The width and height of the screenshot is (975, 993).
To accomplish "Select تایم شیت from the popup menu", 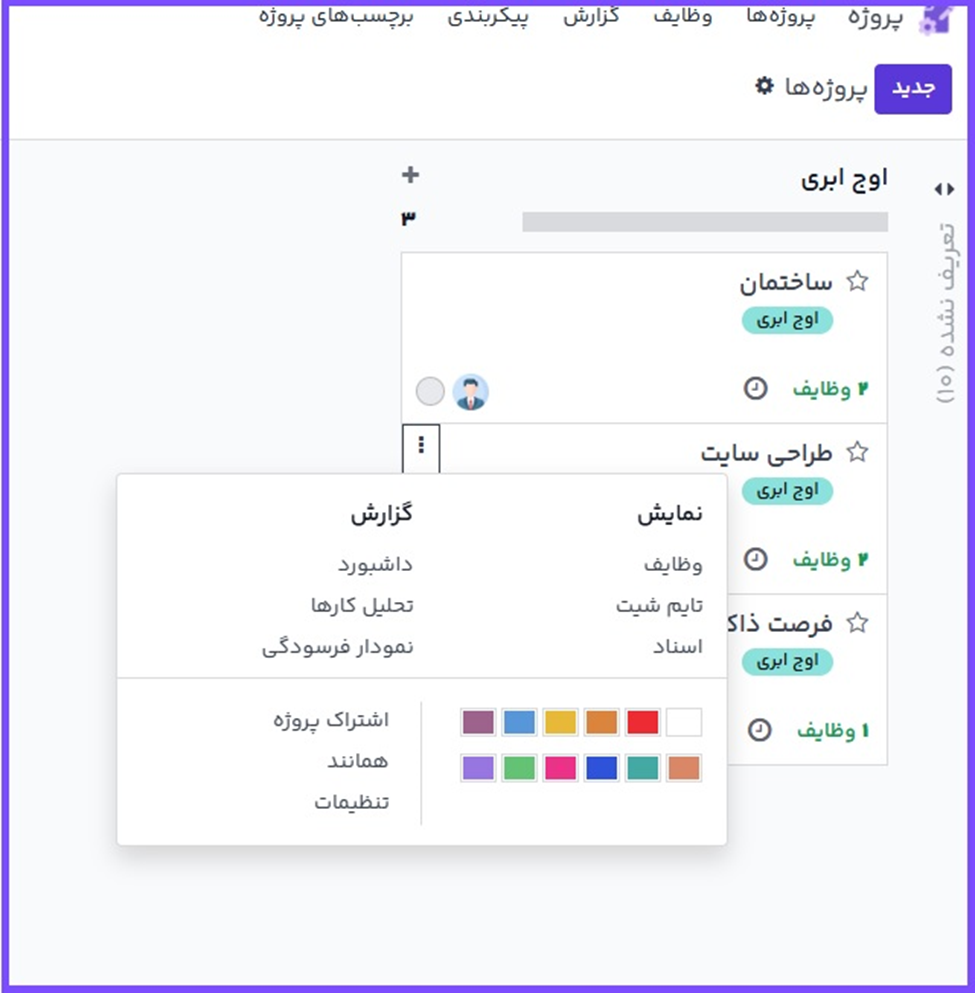I will tap(659, 606).
